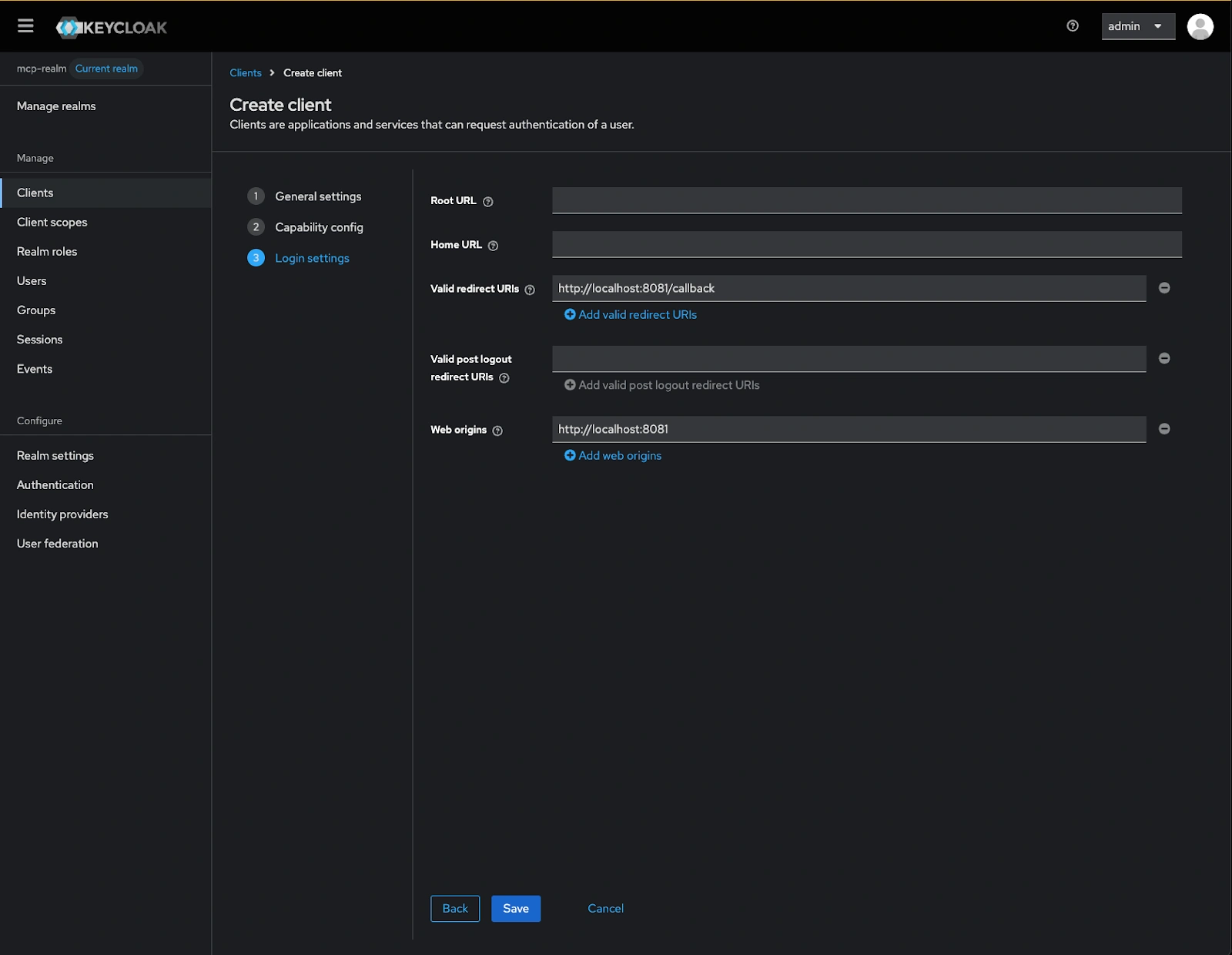The height and width of the screenshot is (955, 1232).
Task: Show help for Home URL
Action: (493, 246)
